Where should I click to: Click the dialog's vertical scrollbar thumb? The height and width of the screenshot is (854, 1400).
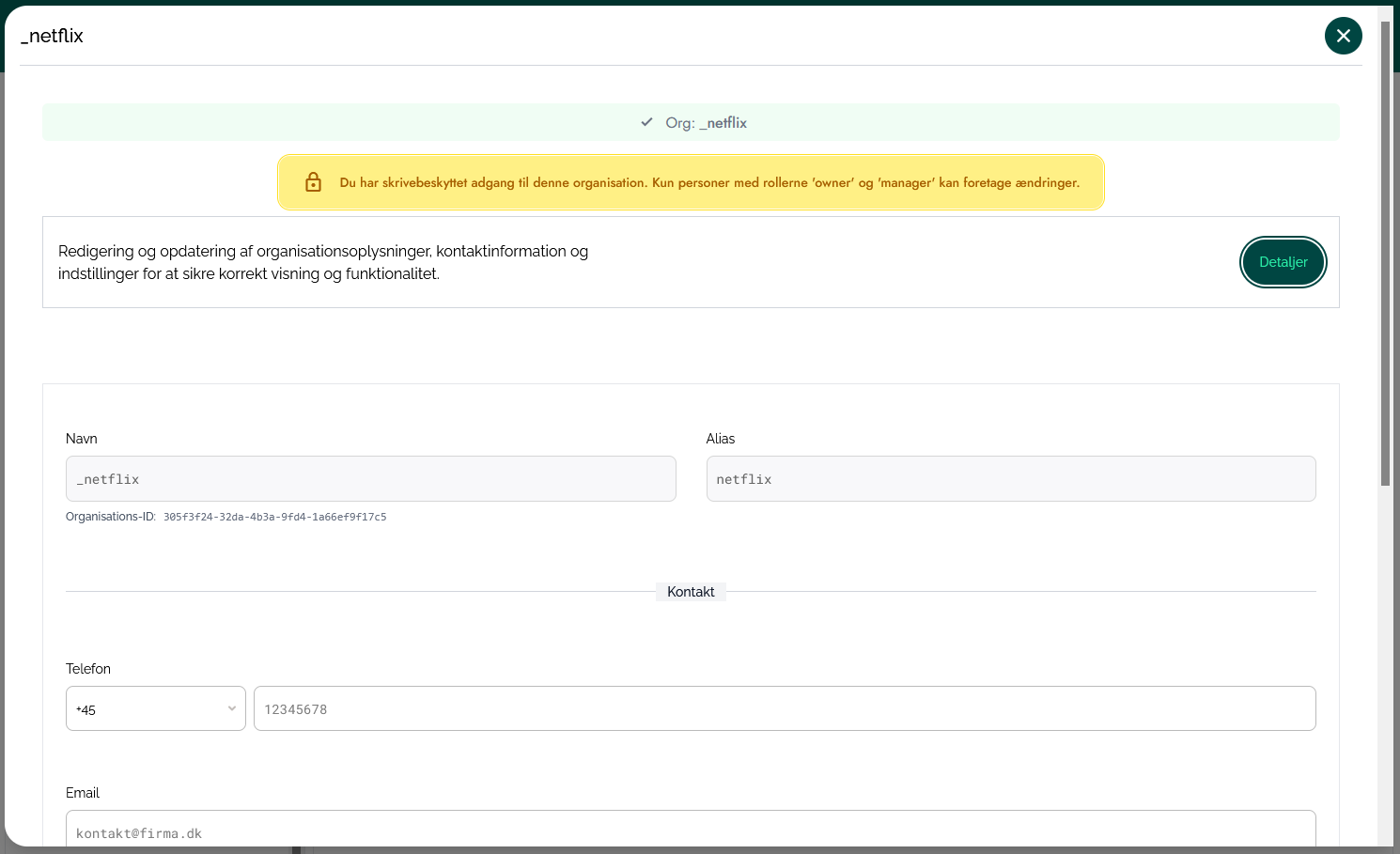[1385, 254]
